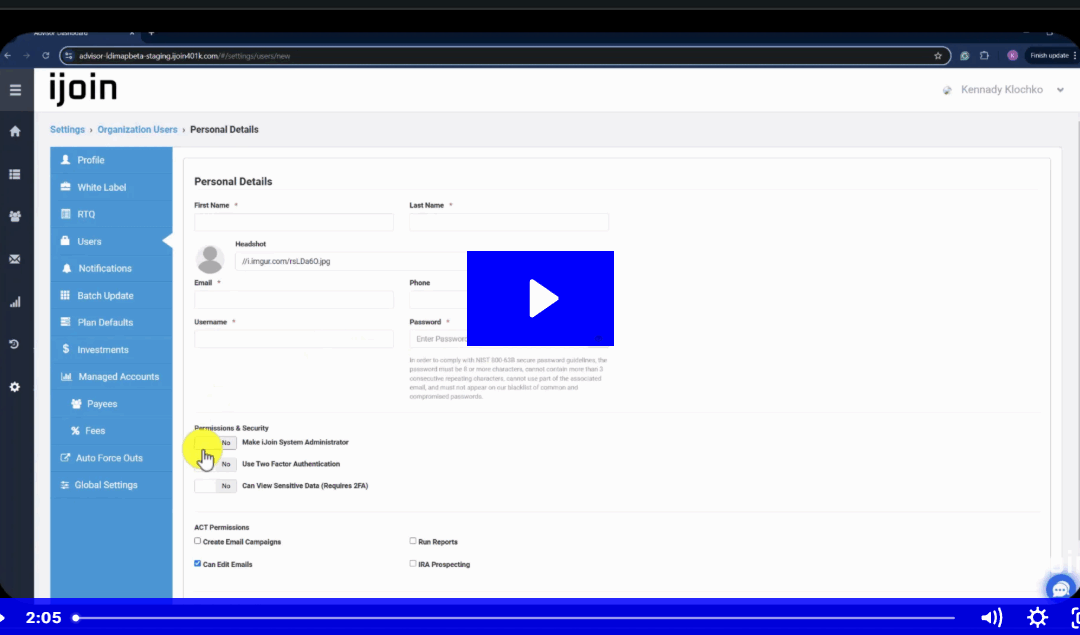The image size is (1080, 635).
Task: Click the Settings breadcrumb link
Action: pyautogui.click(x=67, y=129)
